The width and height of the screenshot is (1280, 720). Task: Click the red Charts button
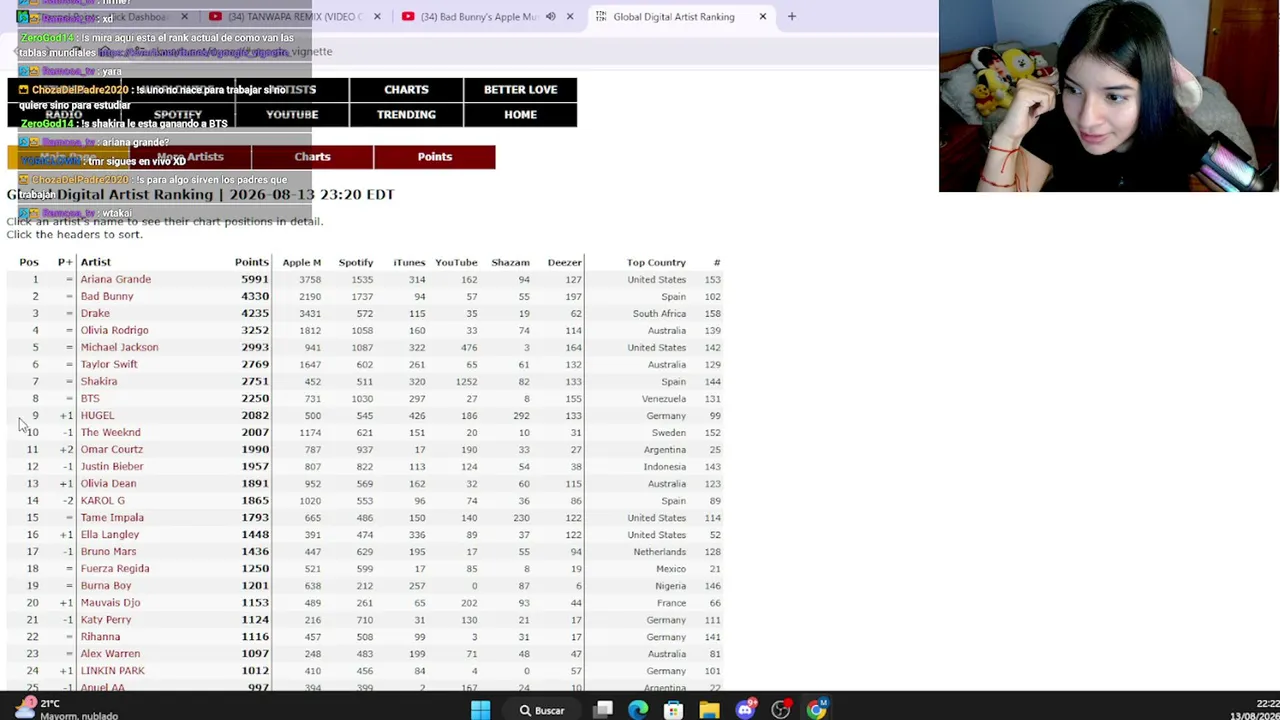[x=312, y=156]
